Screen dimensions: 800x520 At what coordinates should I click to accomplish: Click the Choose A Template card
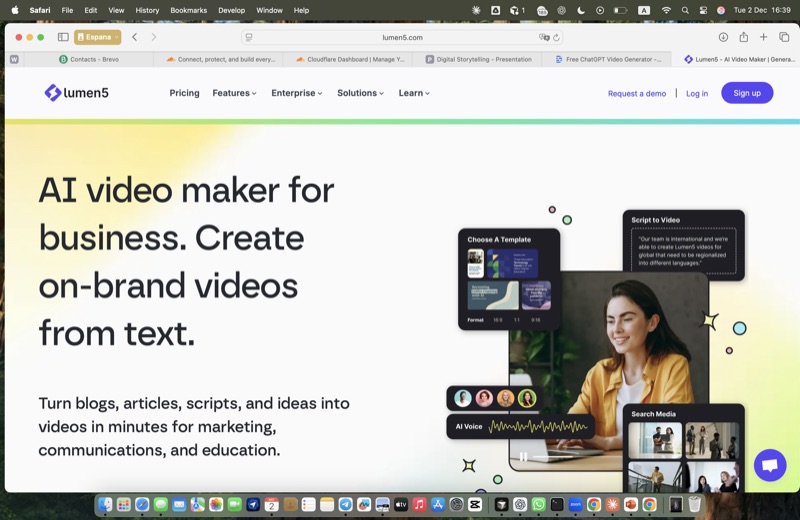pos(509,279)
